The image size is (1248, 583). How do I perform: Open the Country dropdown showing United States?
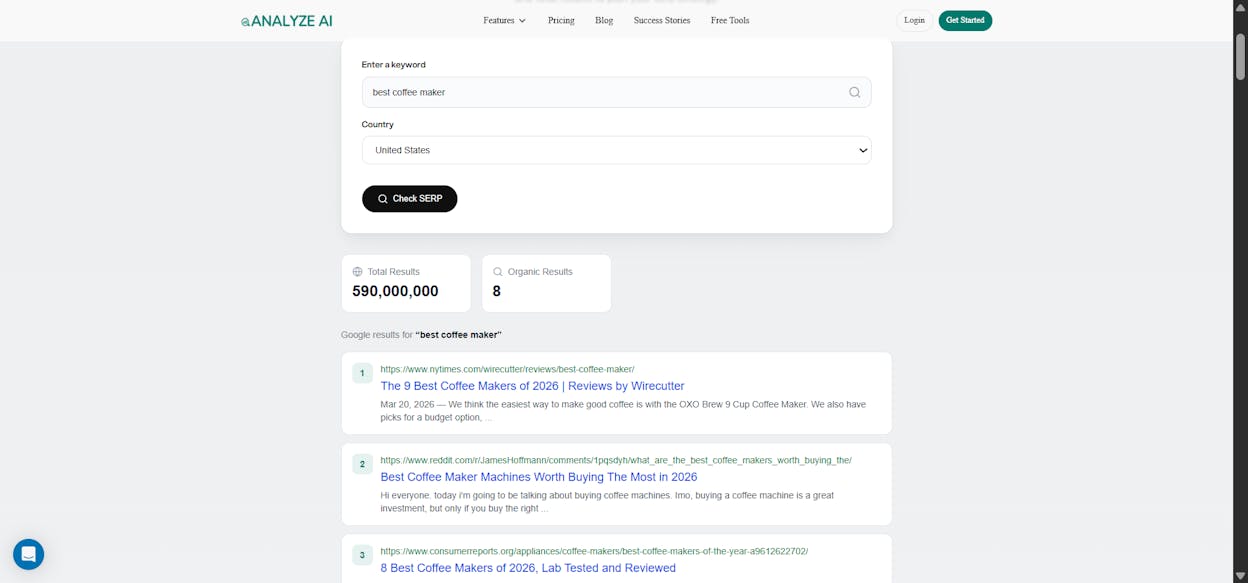(616, 150)
